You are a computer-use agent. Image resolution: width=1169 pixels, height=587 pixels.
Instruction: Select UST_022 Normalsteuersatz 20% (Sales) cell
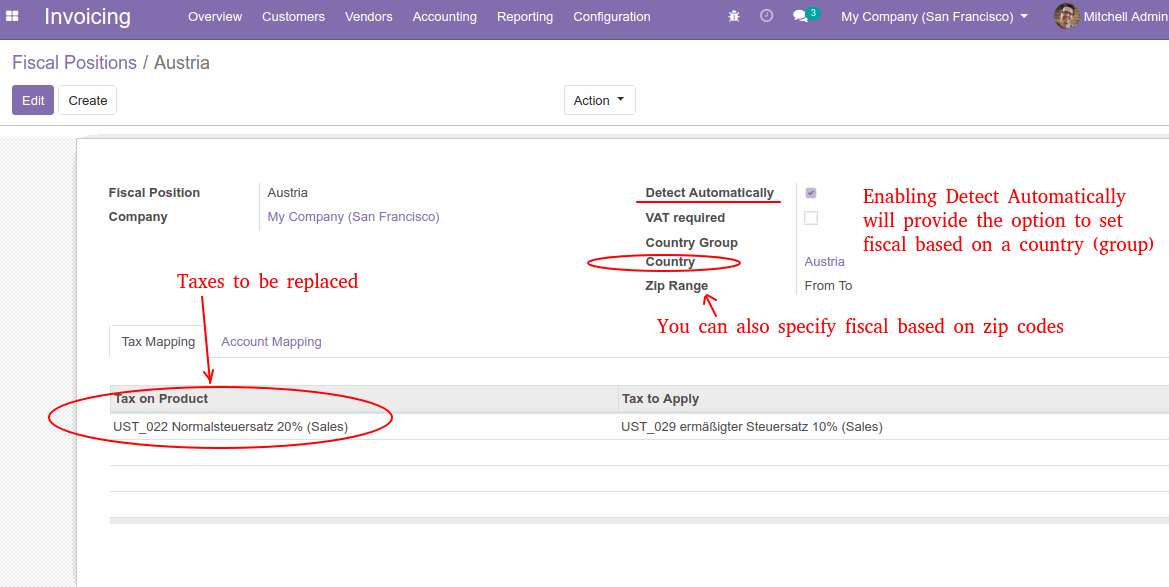(364, 427)
